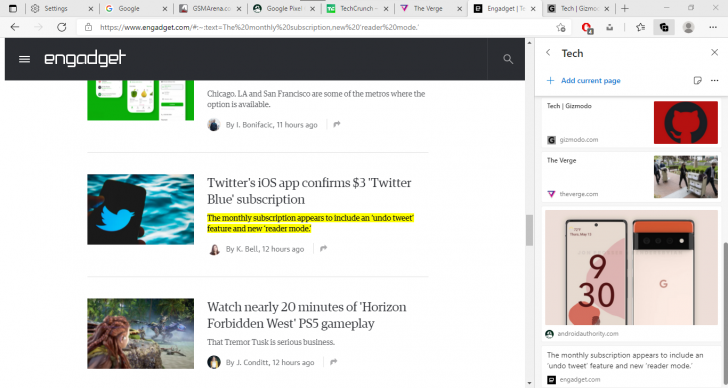Share the Twitter Blue article

(x=324, y=249)
